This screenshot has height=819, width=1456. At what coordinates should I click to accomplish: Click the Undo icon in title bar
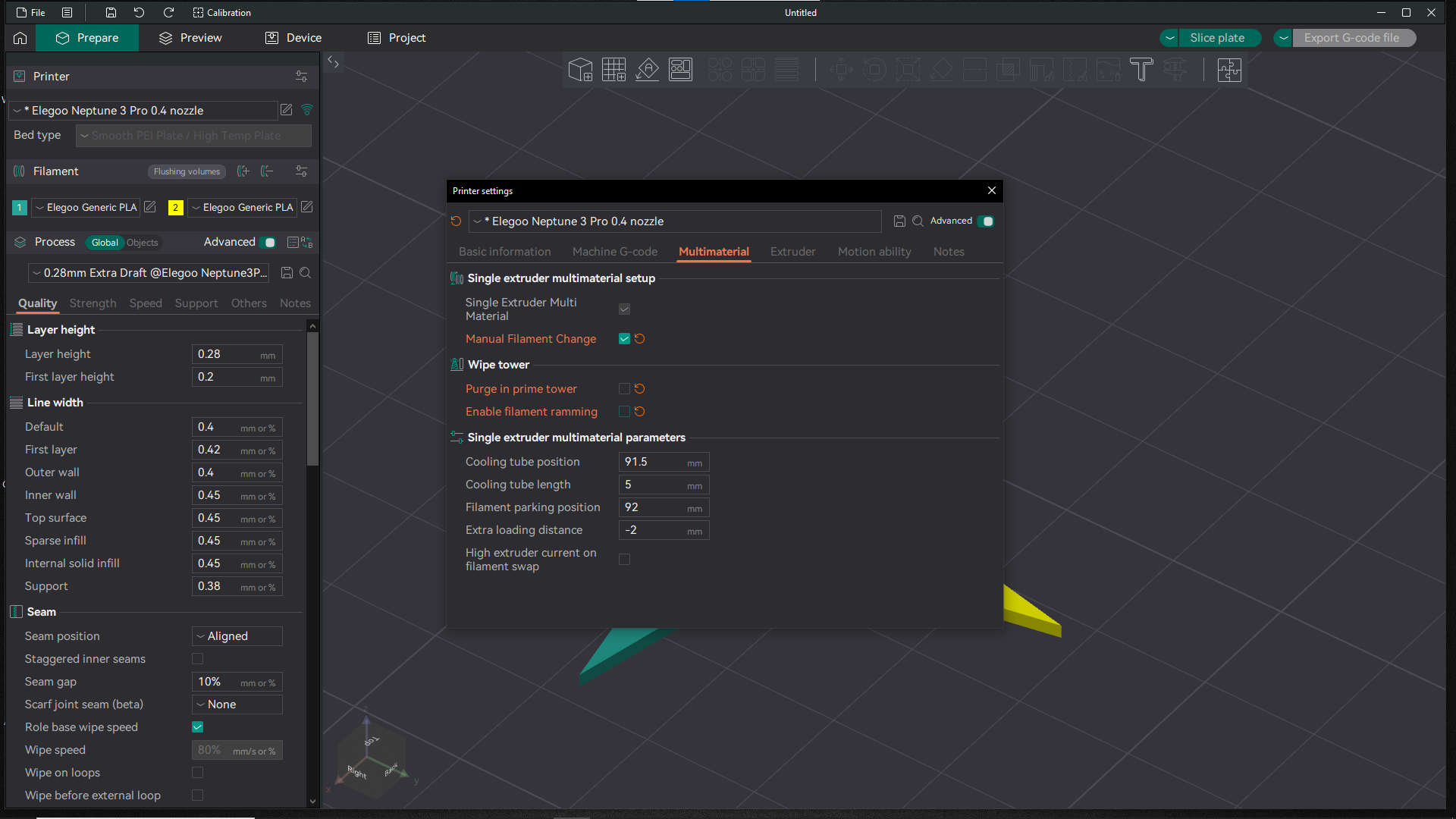point(139,12)
